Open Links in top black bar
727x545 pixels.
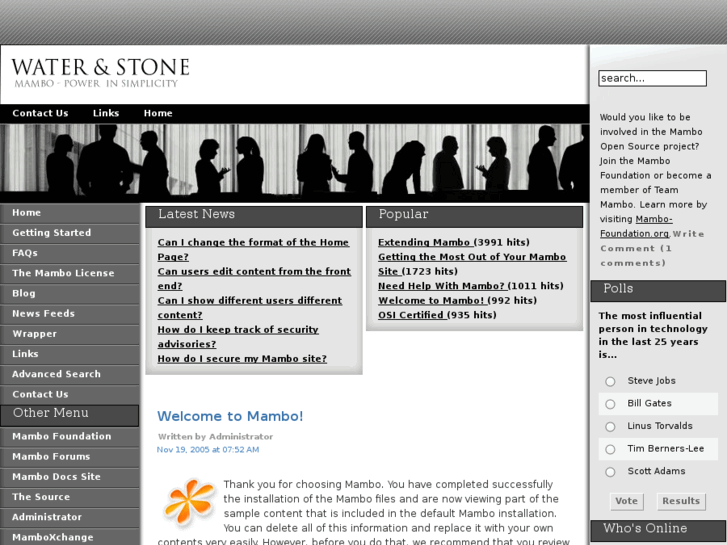click(x=106, y=113)
